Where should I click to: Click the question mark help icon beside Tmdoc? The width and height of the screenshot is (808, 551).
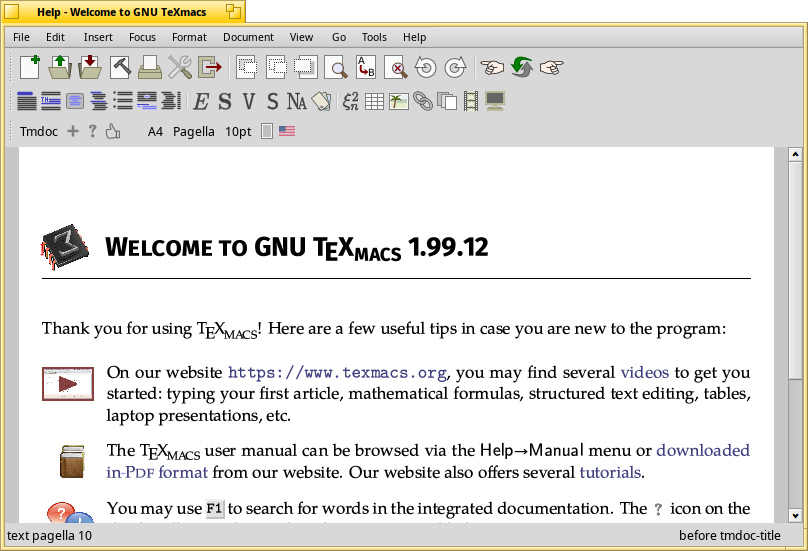(92, 131)
